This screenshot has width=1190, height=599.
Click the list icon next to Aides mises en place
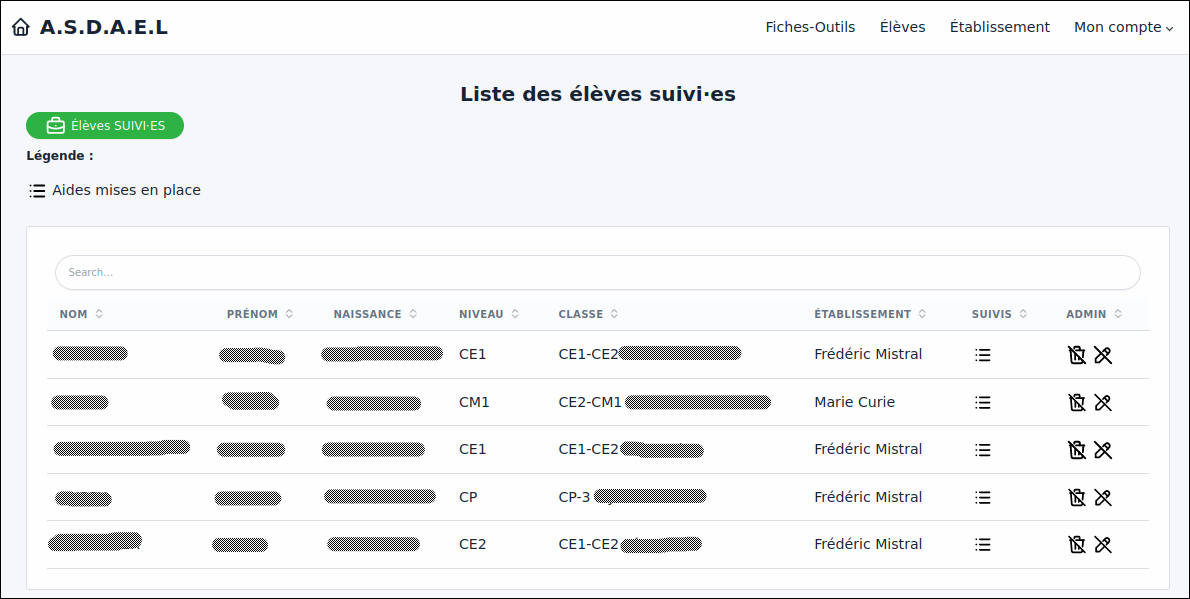coord(37,191)
